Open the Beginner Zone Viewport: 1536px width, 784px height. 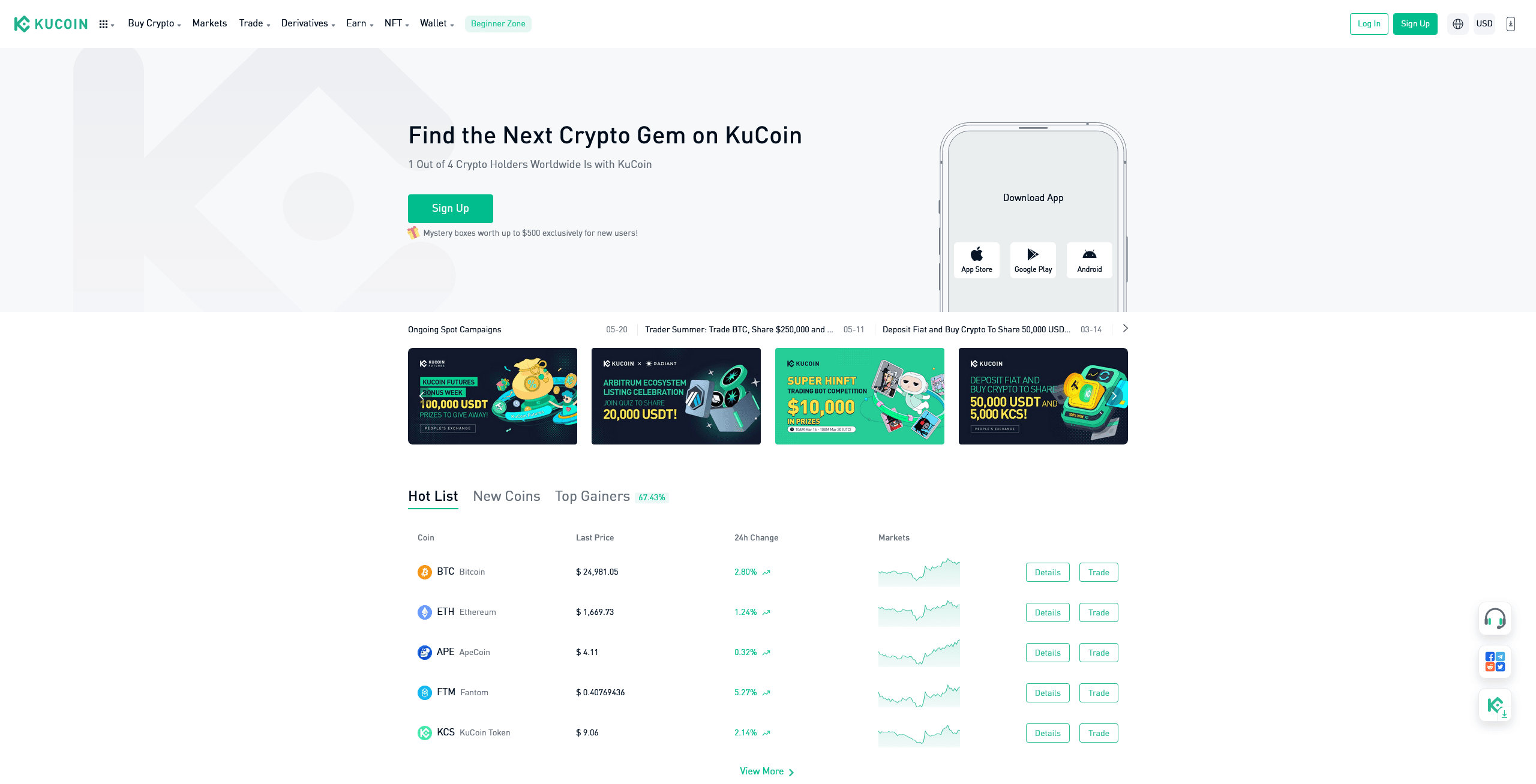[498, 24]
